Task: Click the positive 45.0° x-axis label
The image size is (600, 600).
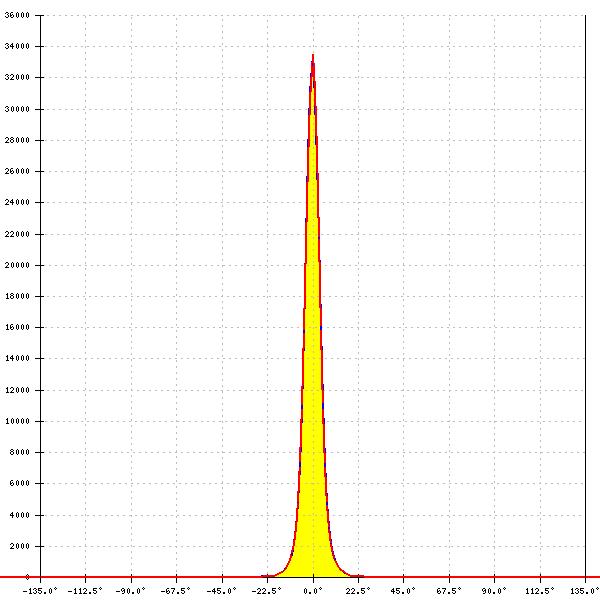Action: pos(403,591)
